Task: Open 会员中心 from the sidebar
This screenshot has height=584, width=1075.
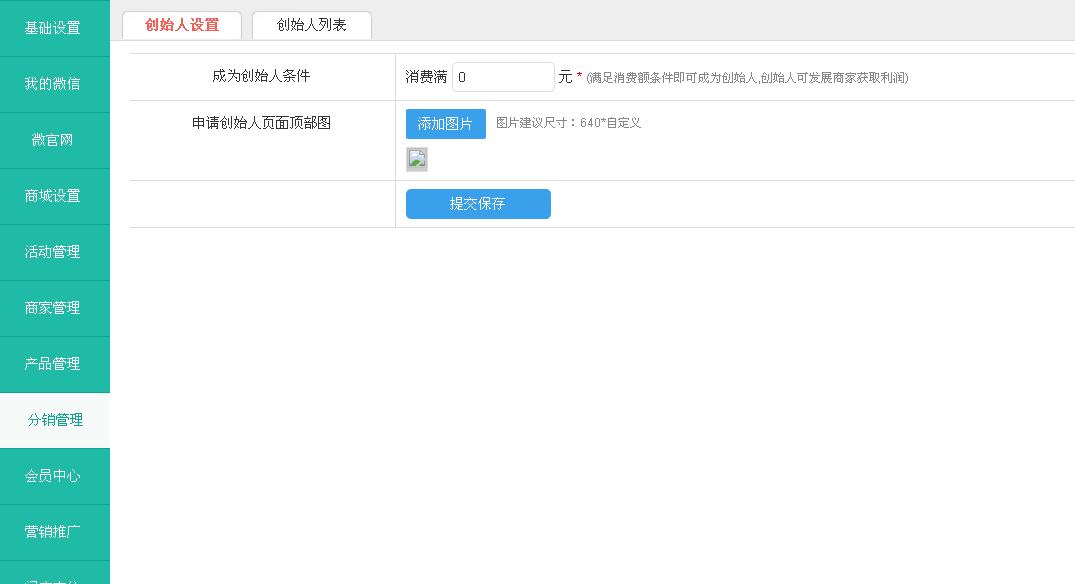Action: pos(53,476)
